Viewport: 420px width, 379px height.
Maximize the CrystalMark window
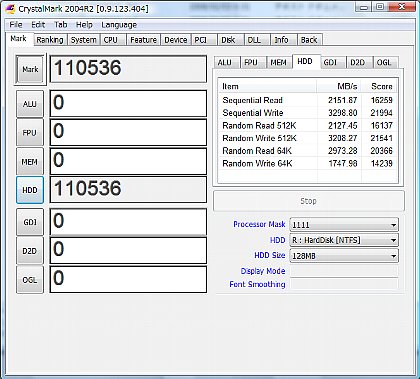coord(380,7)
